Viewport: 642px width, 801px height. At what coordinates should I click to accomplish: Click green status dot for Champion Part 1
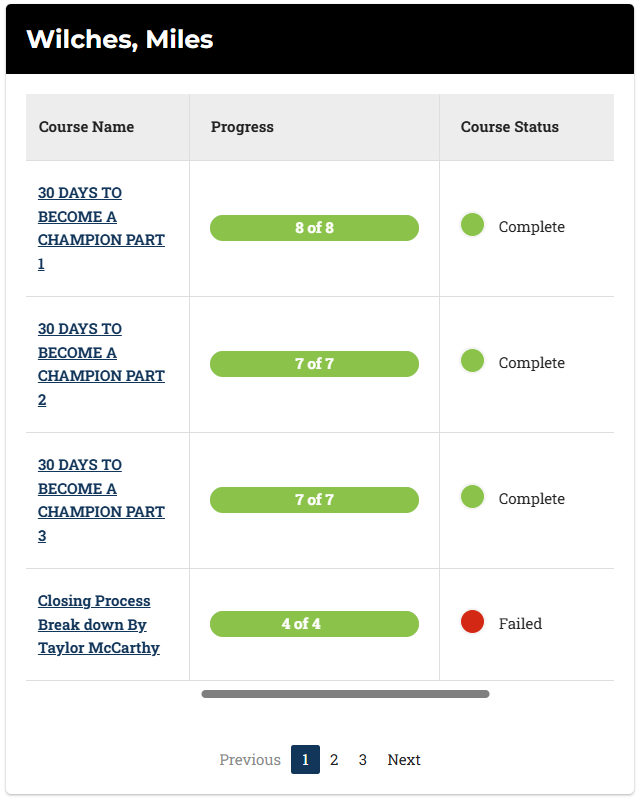(473, 225)
